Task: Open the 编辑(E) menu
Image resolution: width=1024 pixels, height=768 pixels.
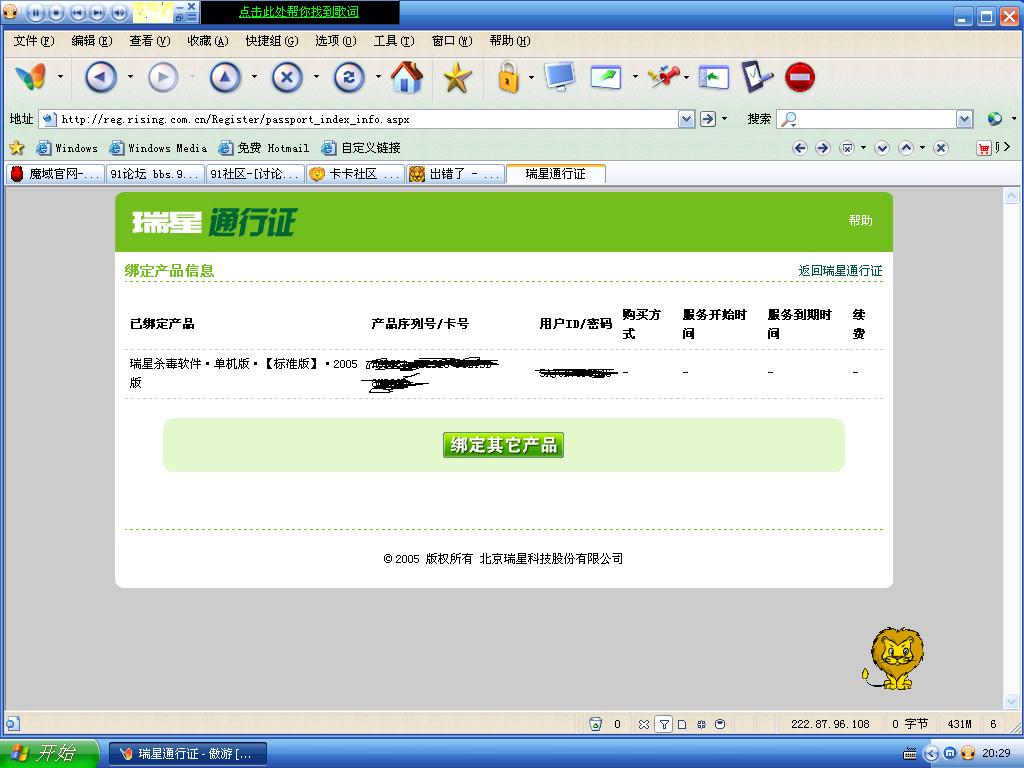Action: tap(91, 40)
